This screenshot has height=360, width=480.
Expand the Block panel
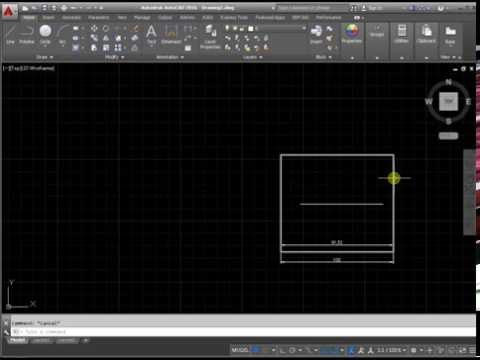323,57
